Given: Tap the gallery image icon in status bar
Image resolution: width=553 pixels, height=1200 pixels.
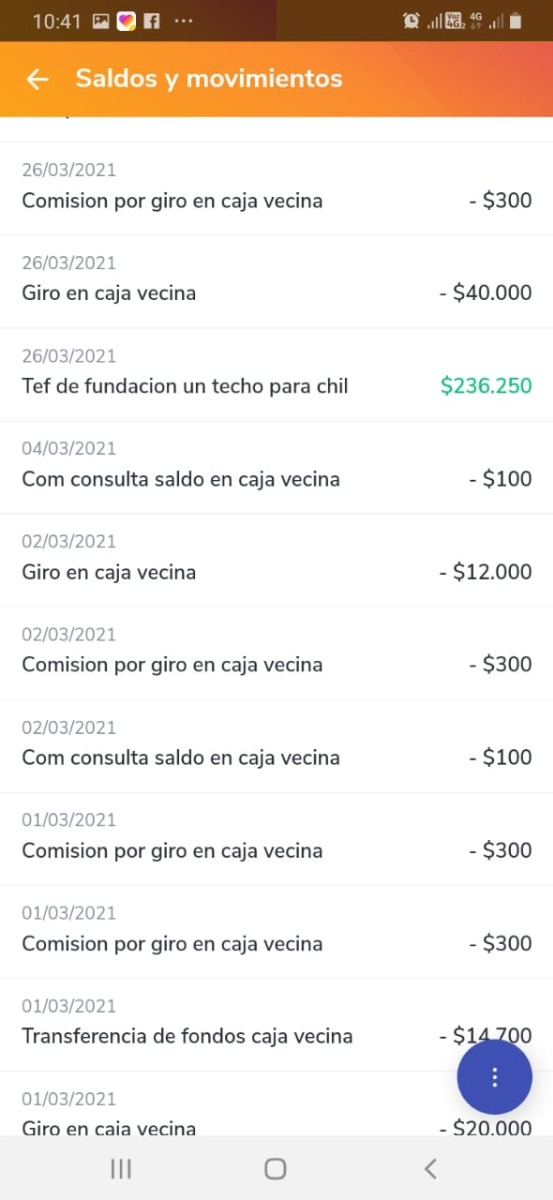Looking at the screenshot, I should tap(101, 20).
